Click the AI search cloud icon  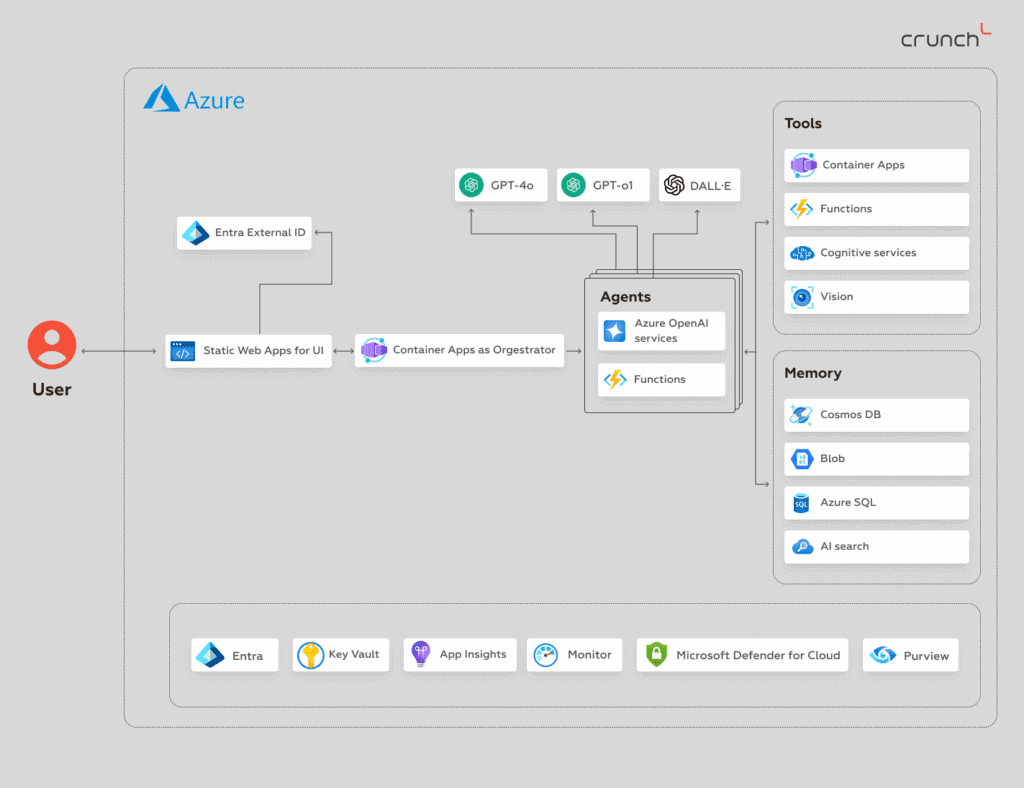(x=802, y=546)
